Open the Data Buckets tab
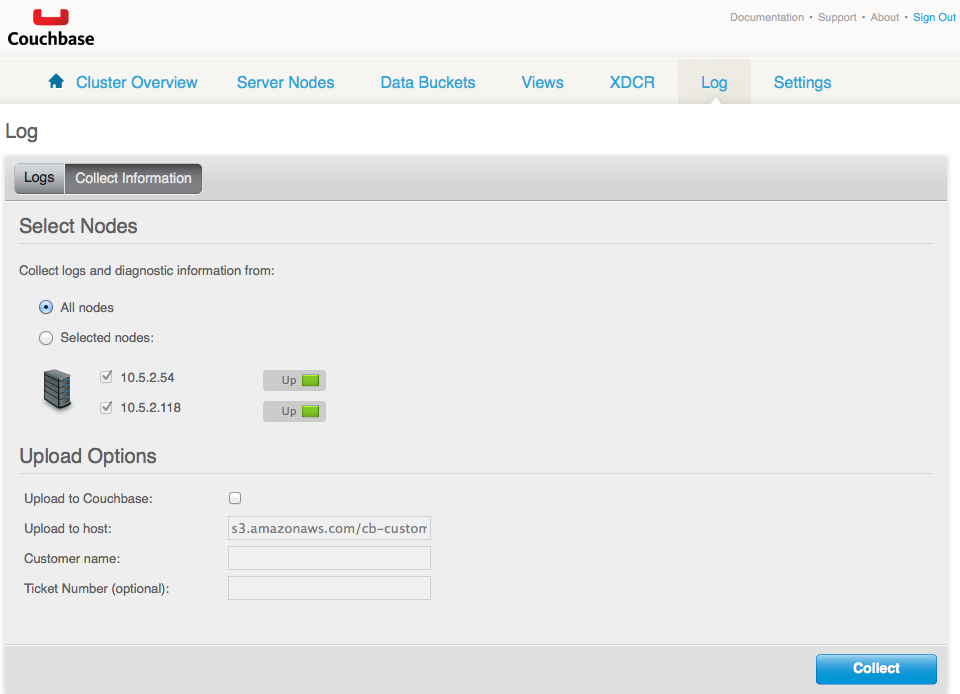The width and height of the screenshot is (960, 694). 428,83
